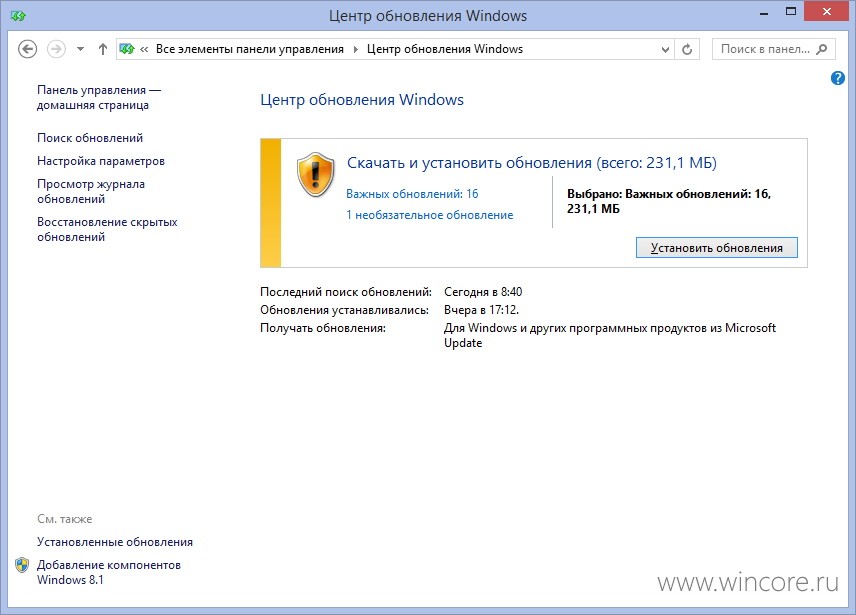This screenshot has width=856, height=615.
Task: Refresh the Windows Update page
Action: (x=687, y=50)
